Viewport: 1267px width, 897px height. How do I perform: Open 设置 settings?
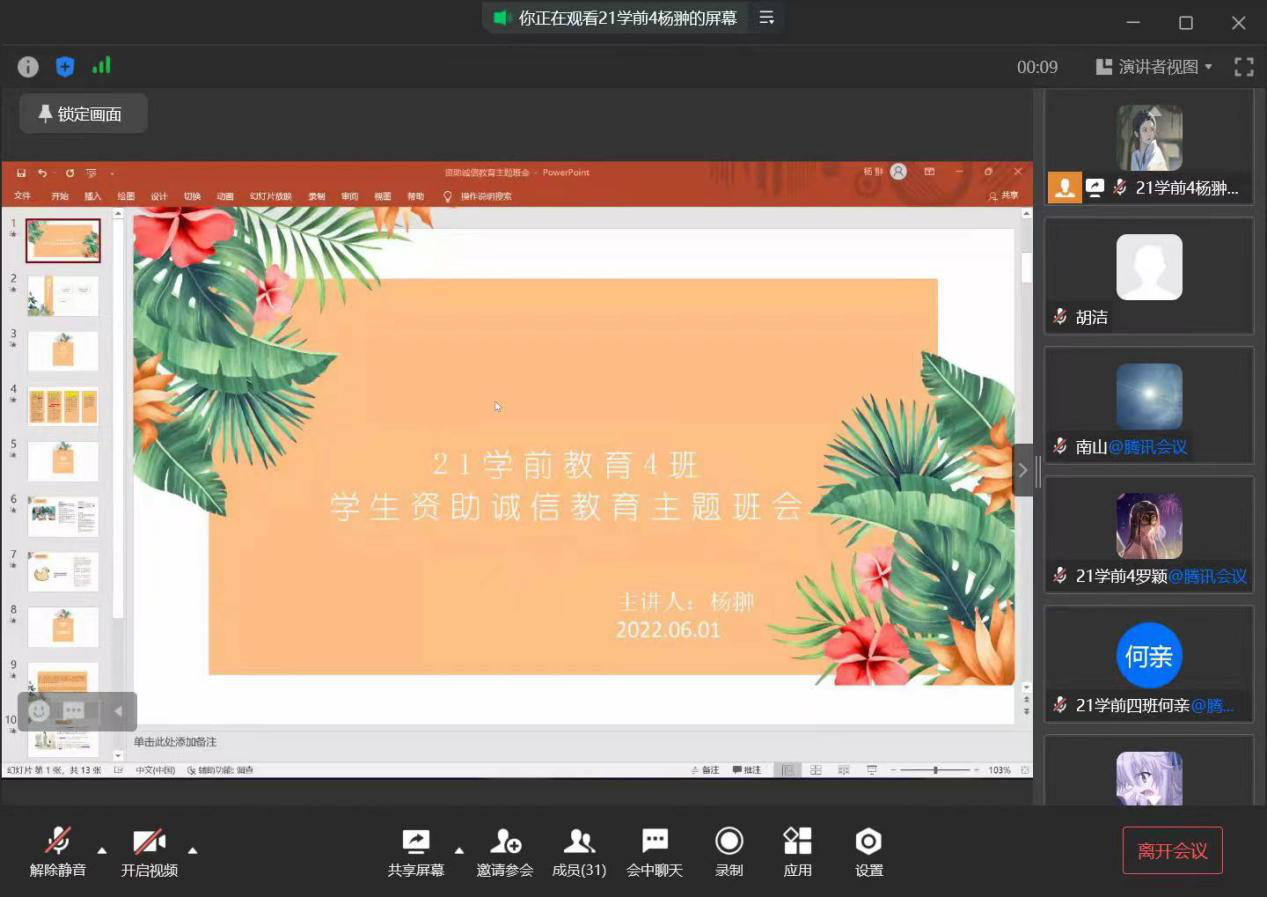click(868, 852)
